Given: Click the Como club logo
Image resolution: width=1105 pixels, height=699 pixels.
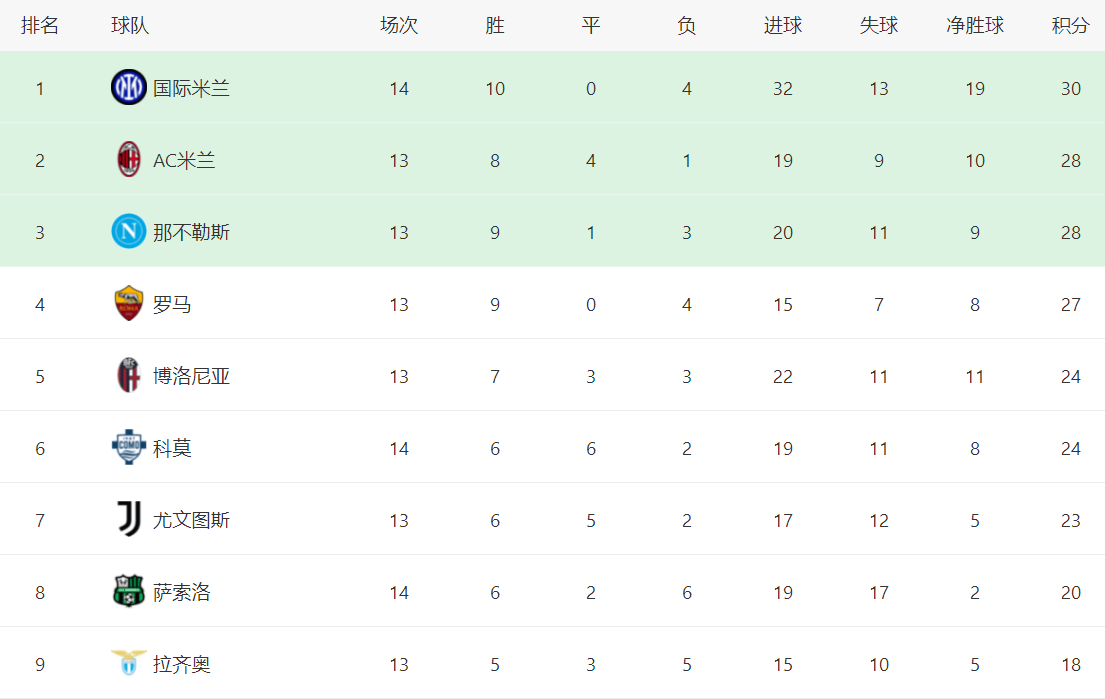Looking at the screenshot, I should tap(128, 448).
